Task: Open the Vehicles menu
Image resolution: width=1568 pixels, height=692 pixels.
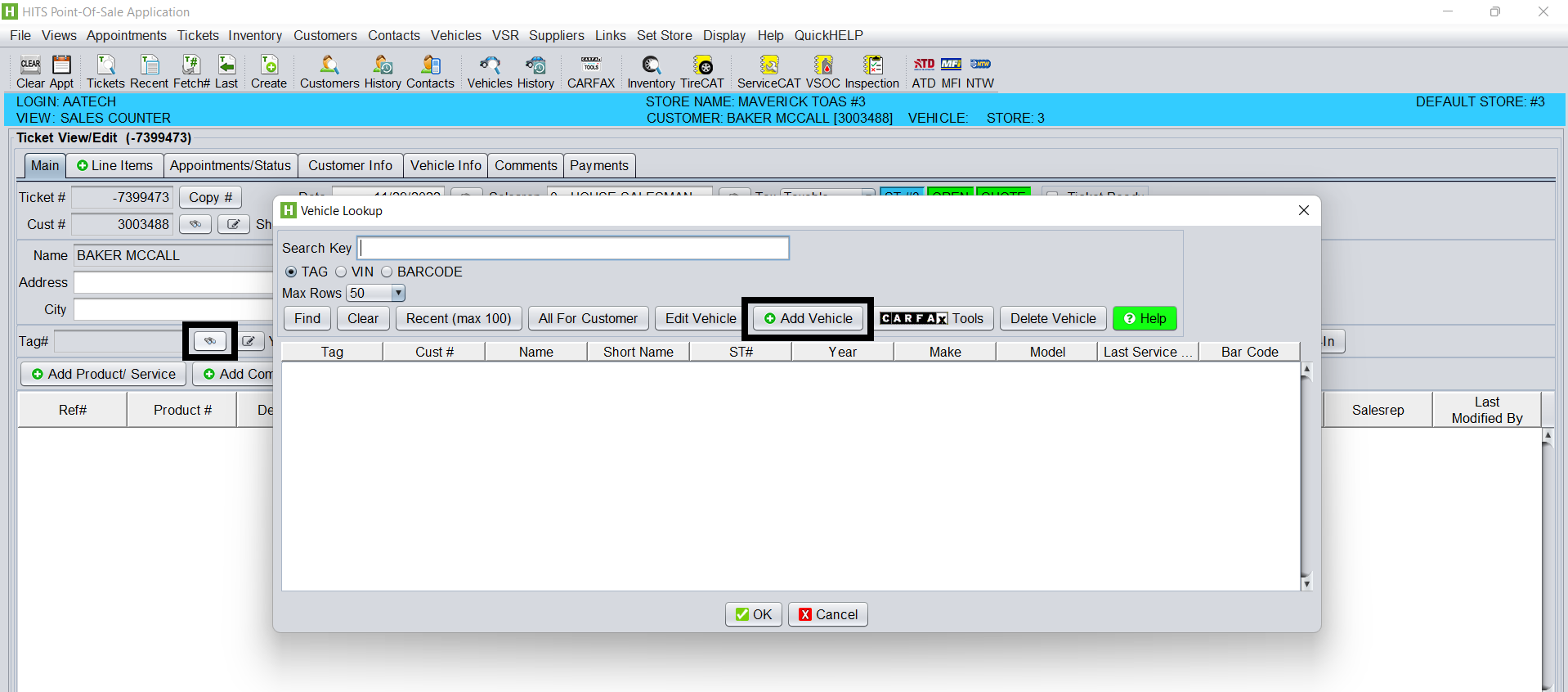Action: coord(455,35)
